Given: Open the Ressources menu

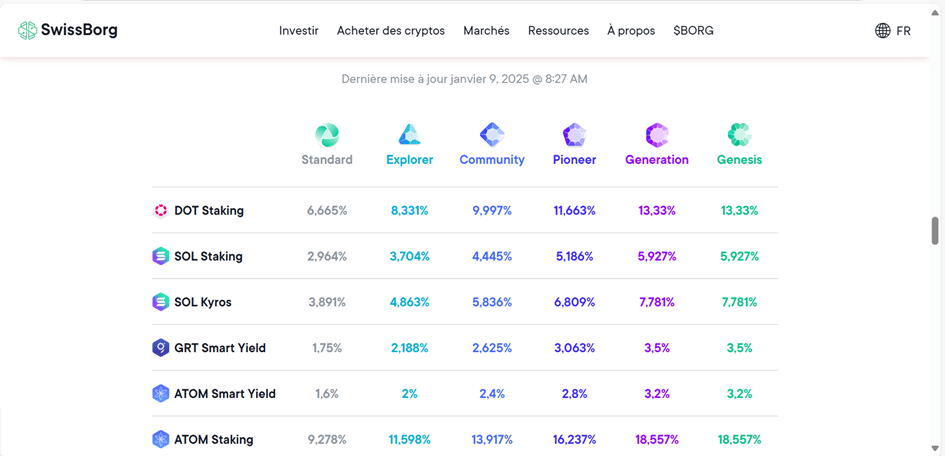Looking at the screenshot, I should [x=559, y=31].
